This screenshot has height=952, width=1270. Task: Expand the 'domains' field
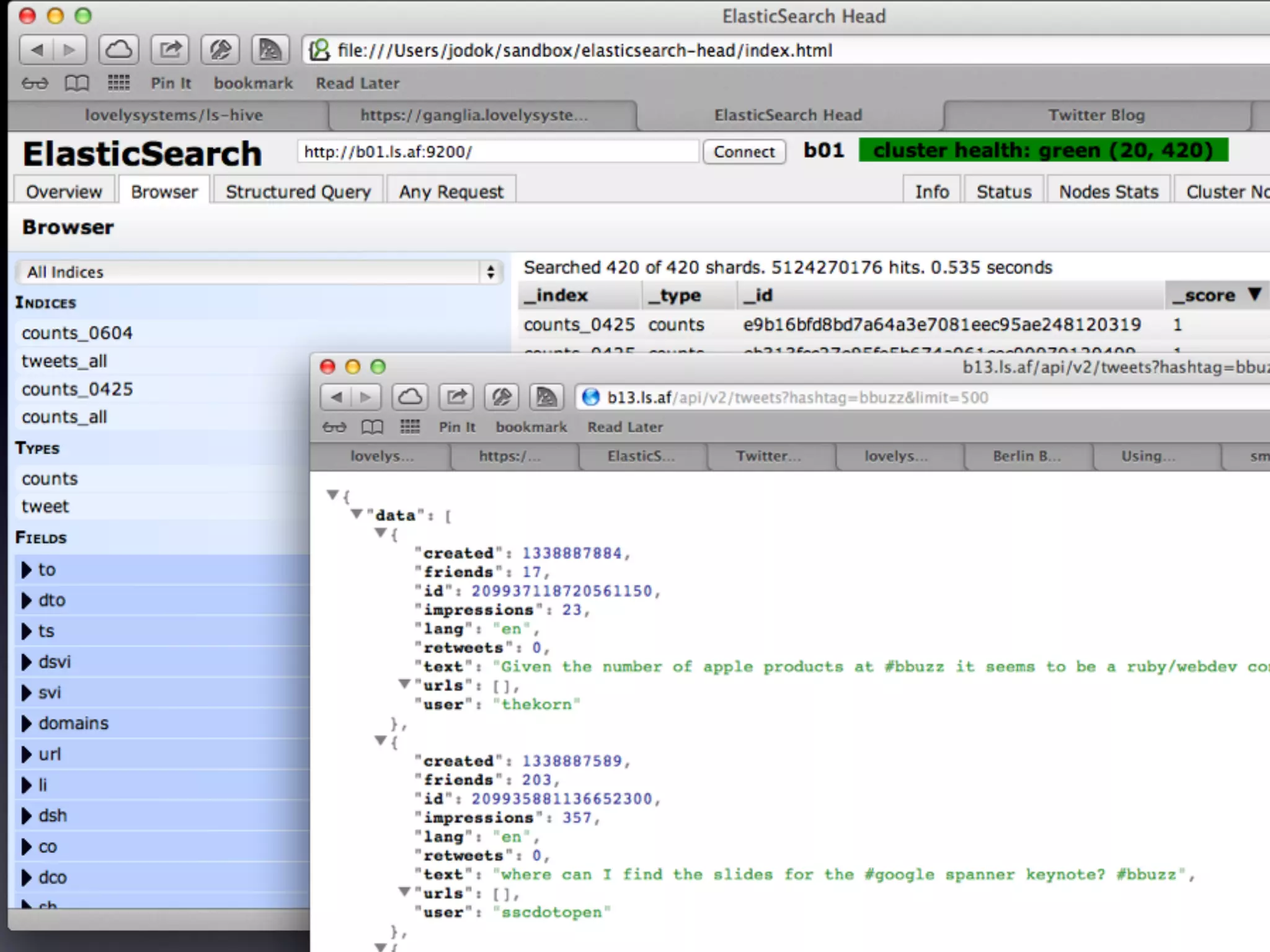(27, 723)
